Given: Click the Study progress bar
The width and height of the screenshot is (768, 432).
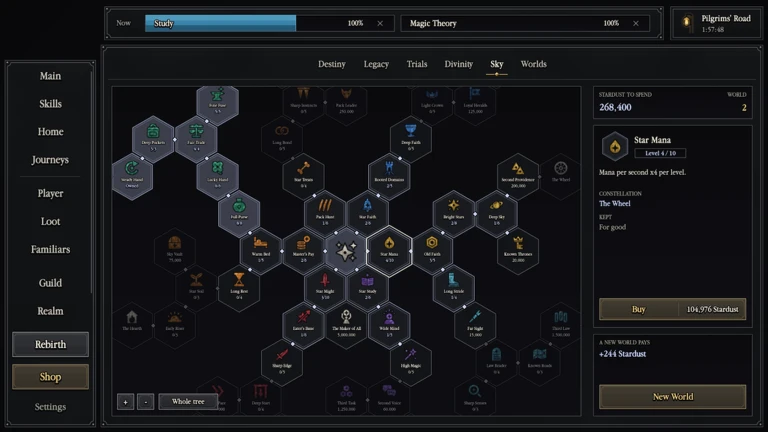Looking at the screenshot, I should (x=269, y=23).
